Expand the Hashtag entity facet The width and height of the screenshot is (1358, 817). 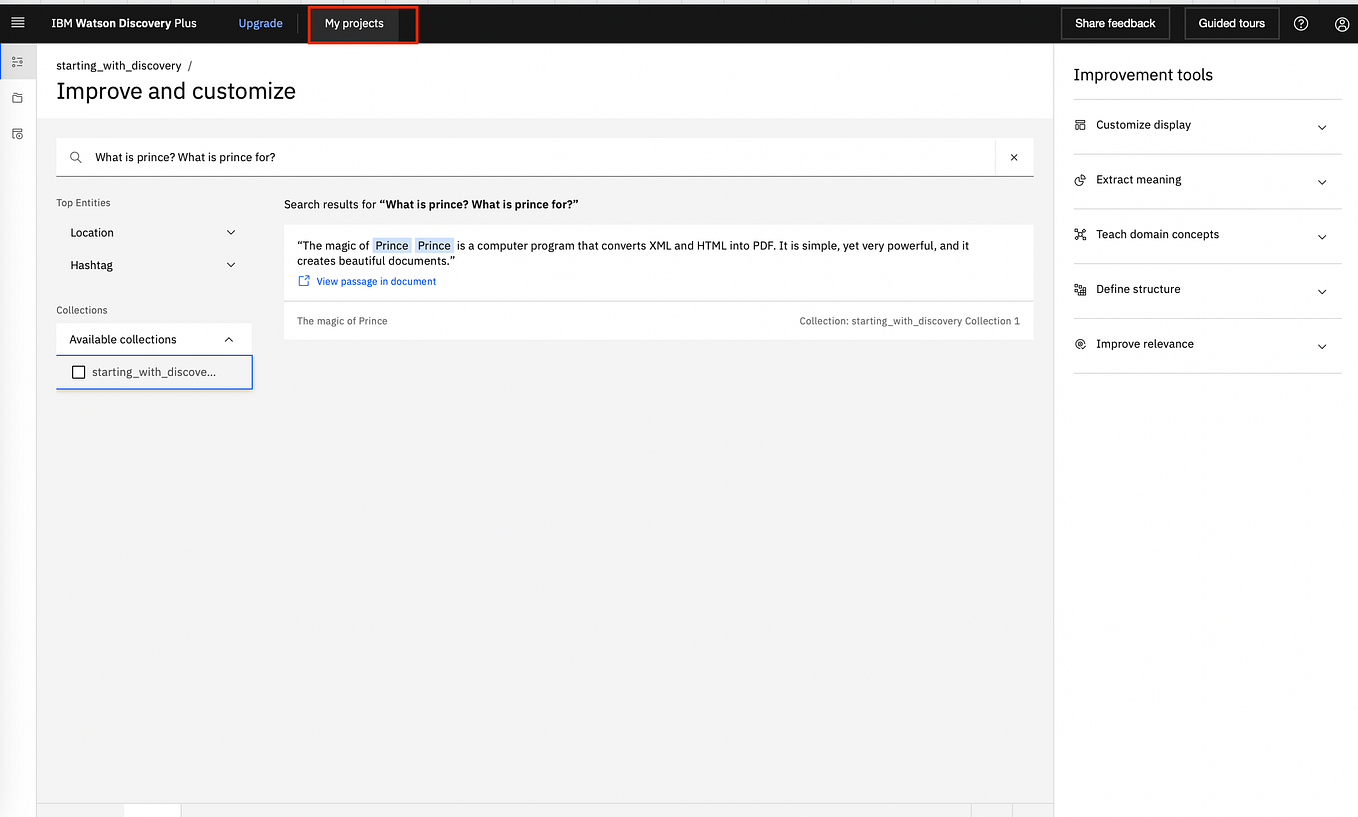point(154,266)
